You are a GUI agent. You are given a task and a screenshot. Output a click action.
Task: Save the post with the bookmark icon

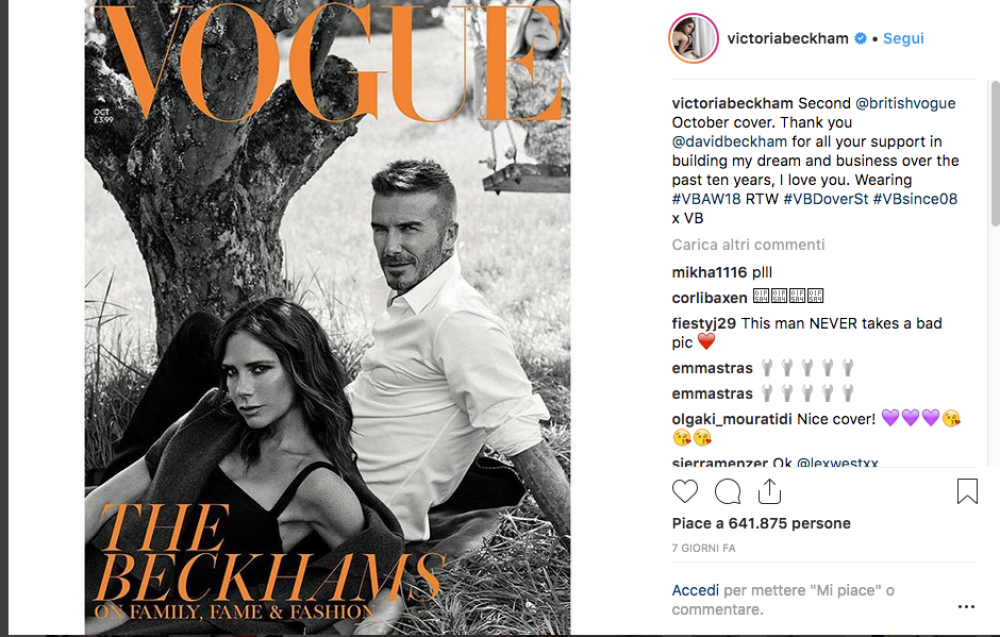point(967,491)
